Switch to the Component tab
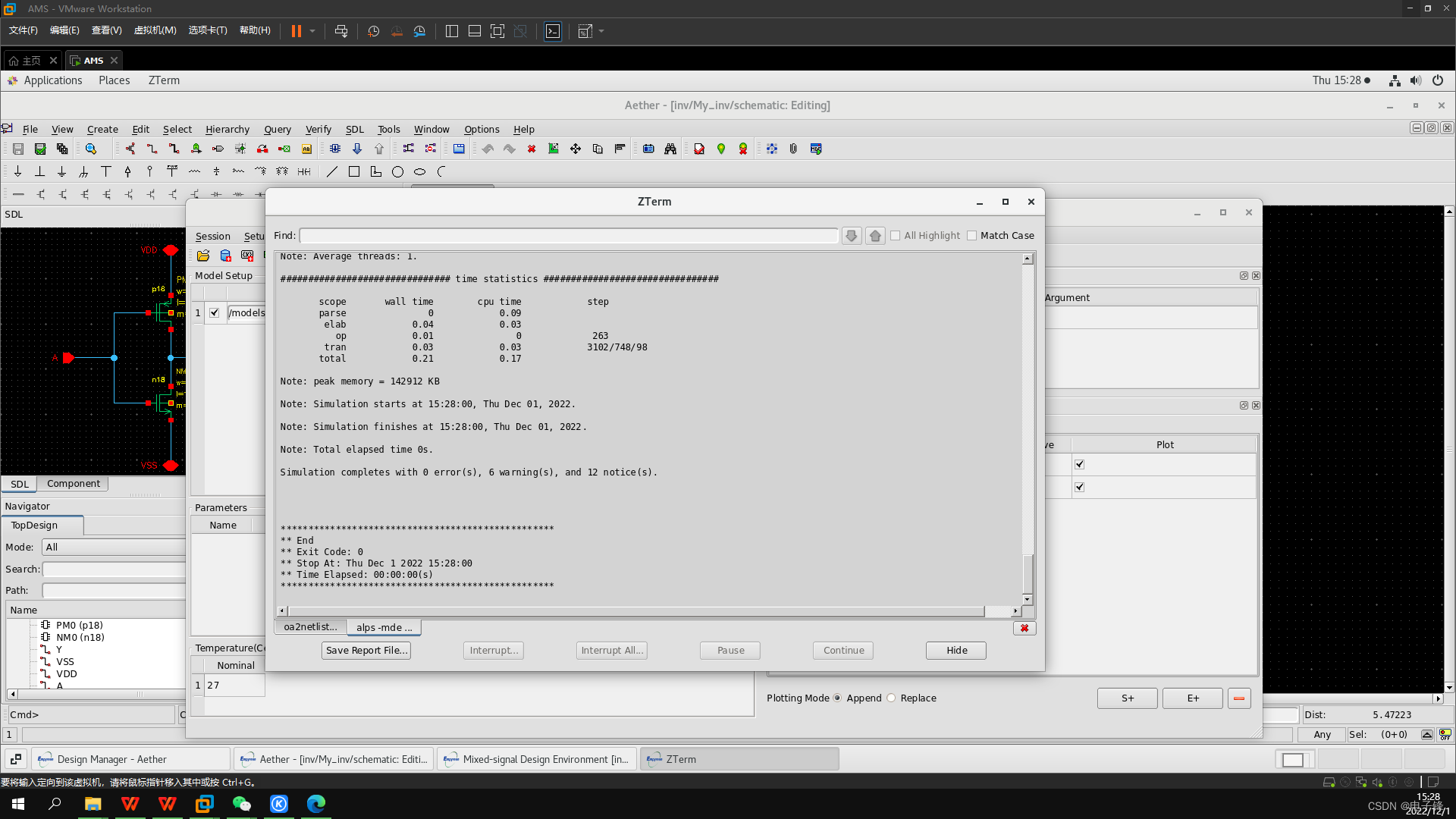The height and width of the screenshot is (819, 1456). (74, 483)
